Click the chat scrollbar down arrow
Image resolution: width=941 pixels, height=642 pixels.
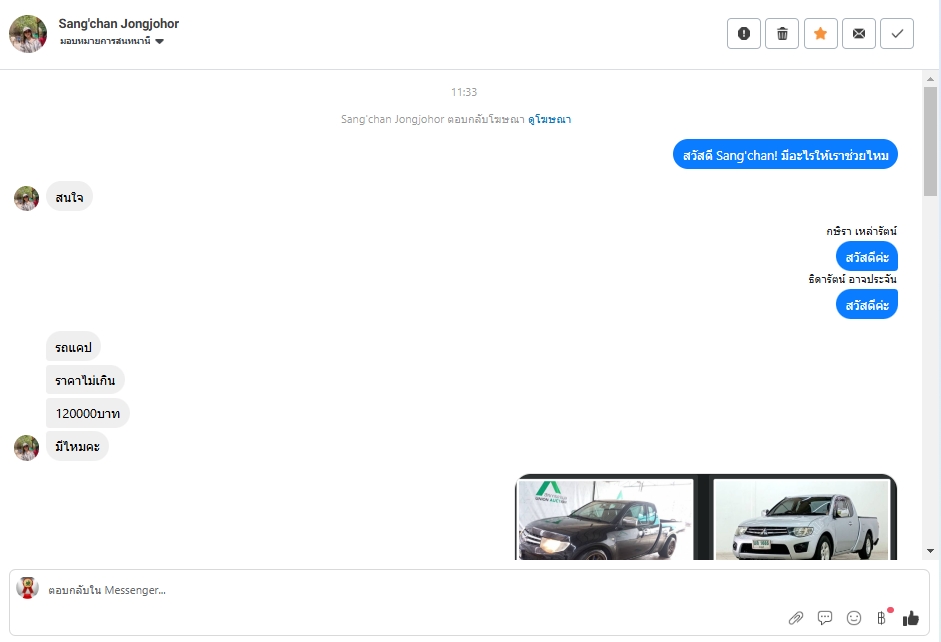[x=930, y=551]
